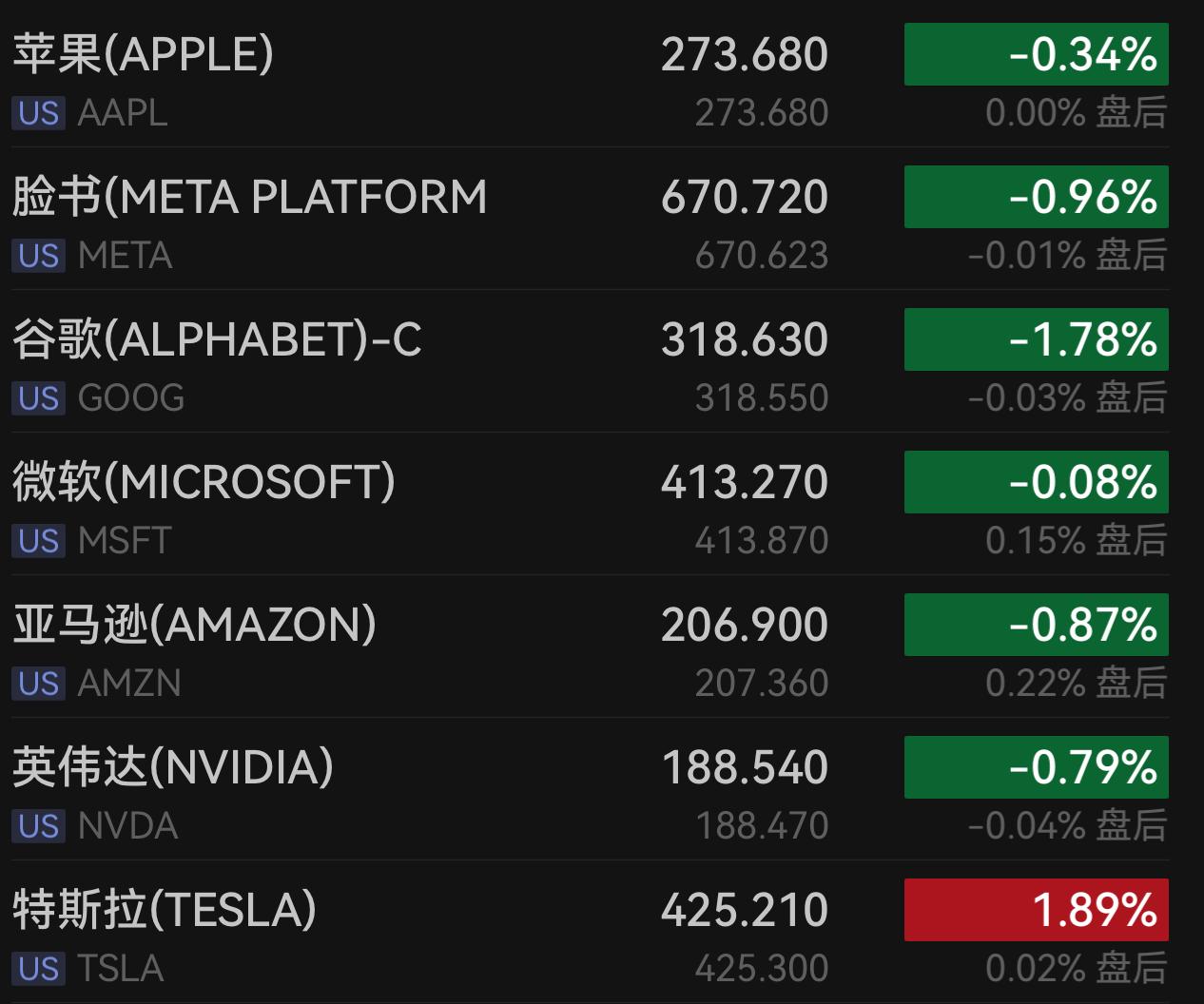Click the US market badge beside AMZN

point(38,684)
